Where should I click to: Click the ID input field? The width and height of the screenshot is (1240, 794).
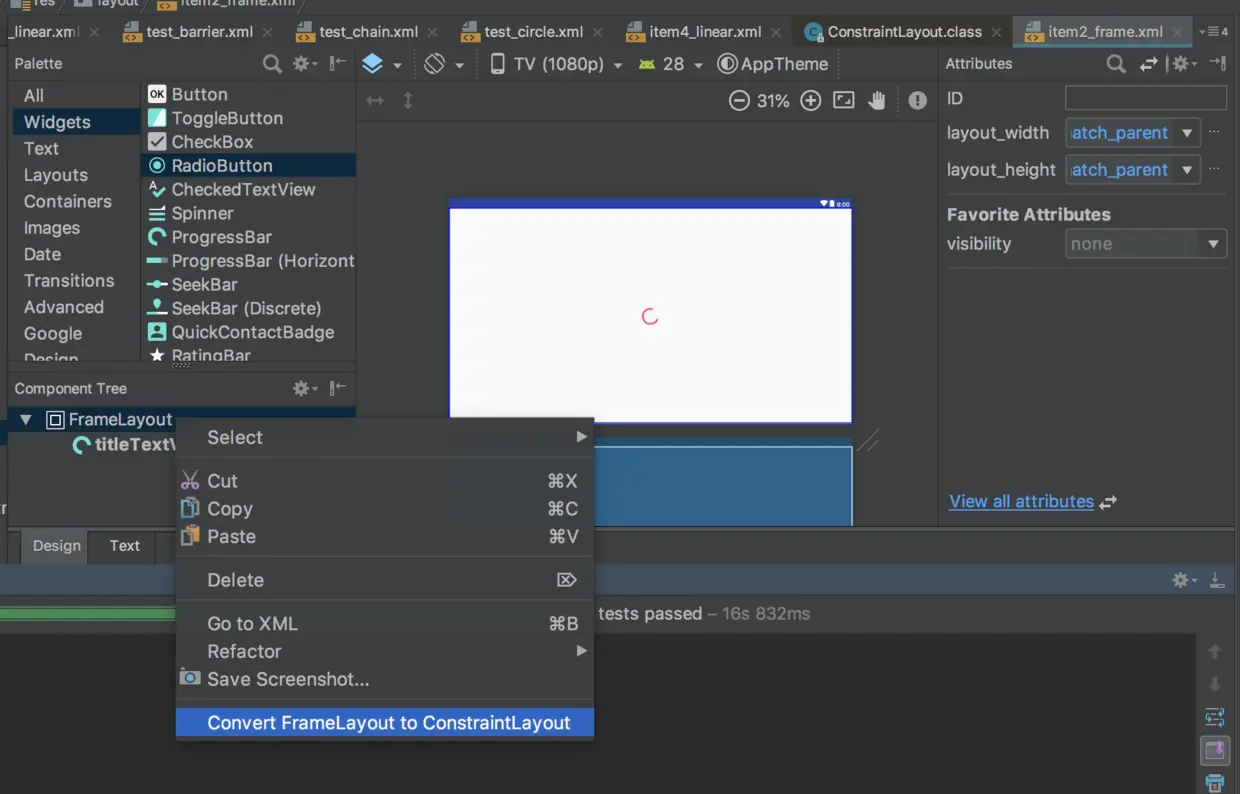1146,98
